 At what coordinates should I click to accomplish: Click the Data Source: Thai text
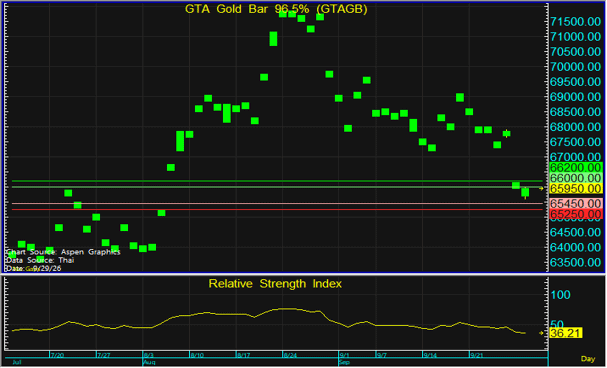[x=40, y=260]
